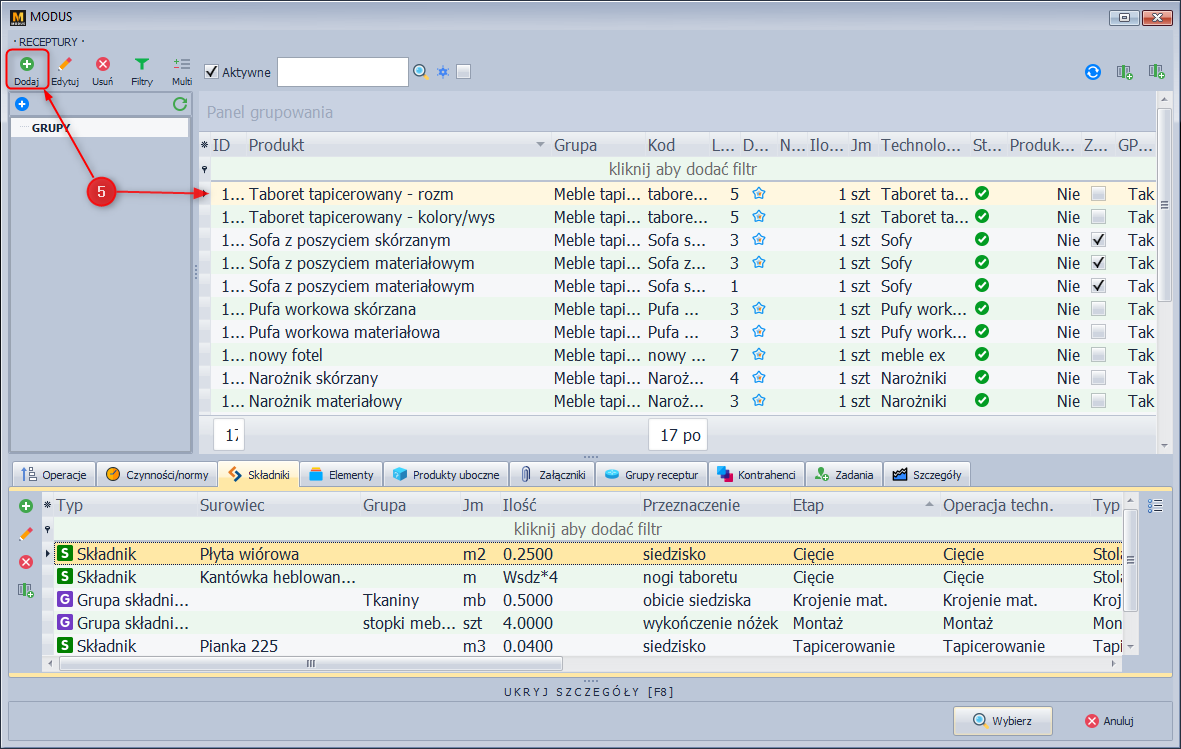This screenshot has width=1181, height=749.
Task: Open the Grupy receptur tab
Action: (x=653, y=475)
